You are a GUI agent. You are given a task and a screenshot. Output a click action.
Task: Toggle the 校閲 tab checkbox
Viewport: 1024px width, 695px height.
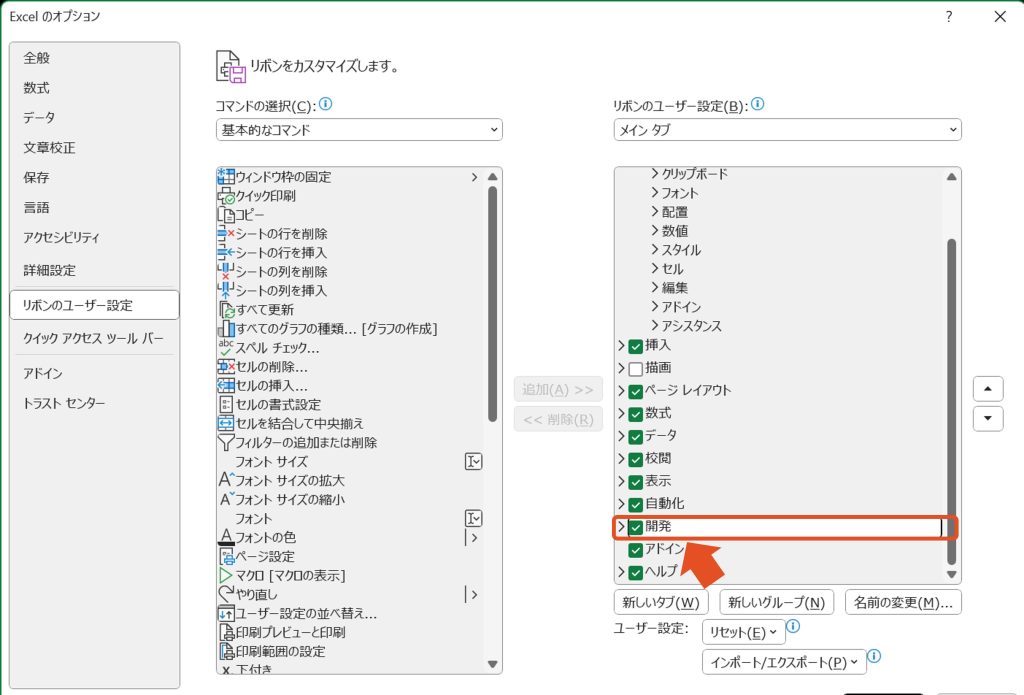635,459
